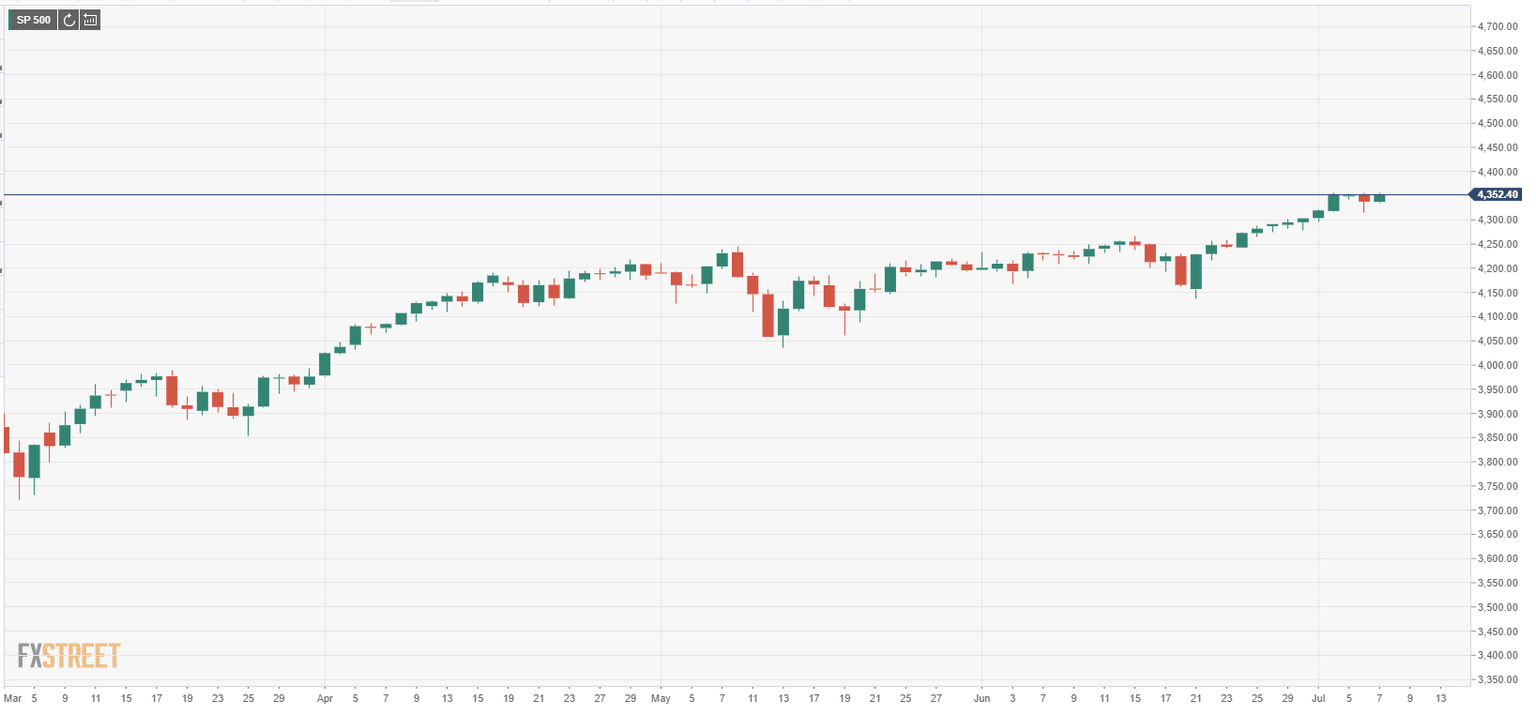
Task: Click the 4,500.00 price scale label
Action: (x=1499, y=124)
